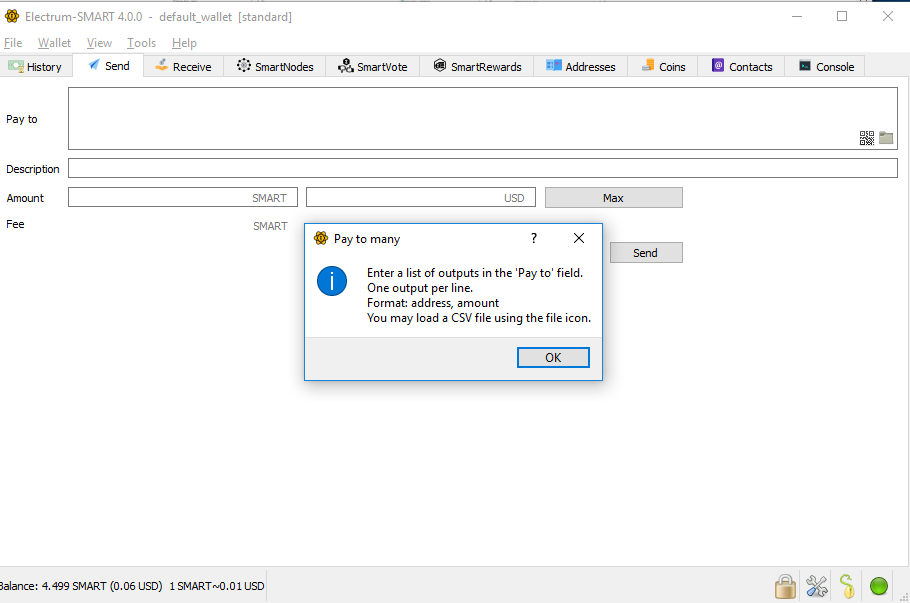Screen dimensions: 910x603
Task: Open the View menu
Action: tap(99, 43)
